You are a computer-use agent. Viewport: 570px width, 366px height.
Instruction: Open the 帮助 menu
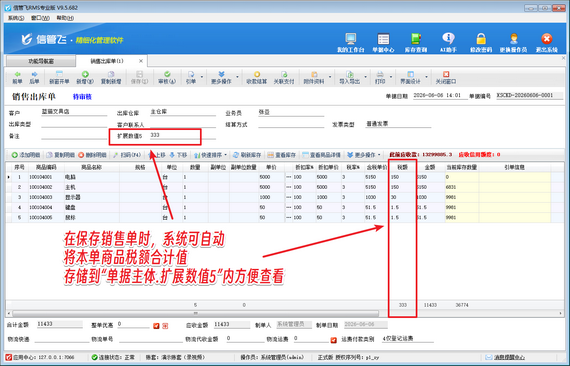65,18
